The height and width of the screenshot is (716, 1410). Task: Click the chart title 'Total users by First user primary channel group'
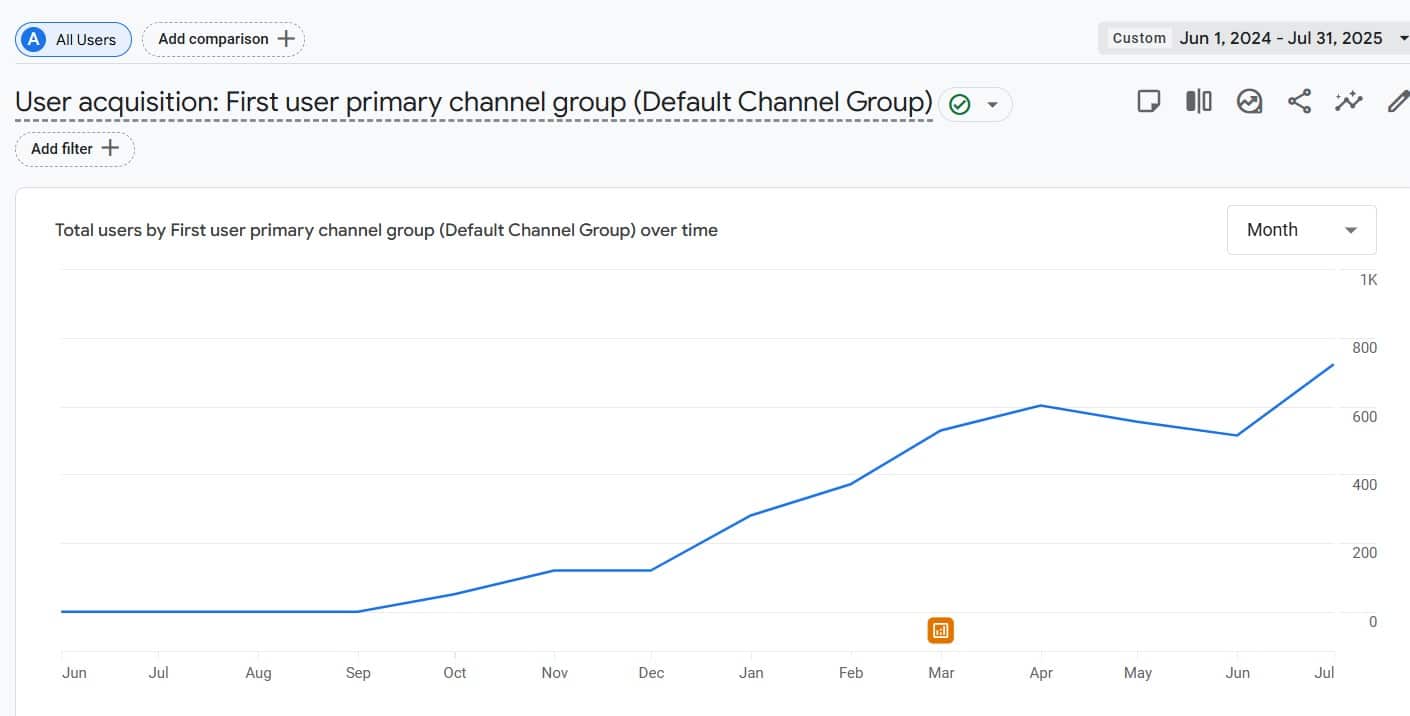386,230
